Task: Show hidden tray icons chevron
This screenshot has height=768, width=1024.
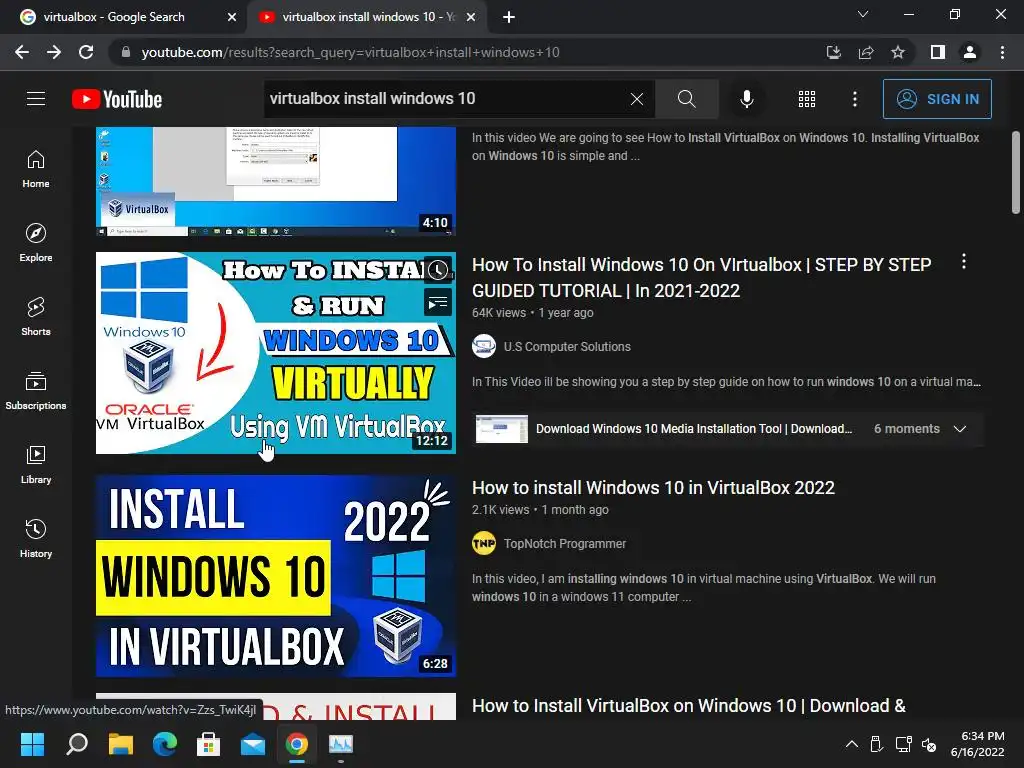Action: [x=852, y=744]
